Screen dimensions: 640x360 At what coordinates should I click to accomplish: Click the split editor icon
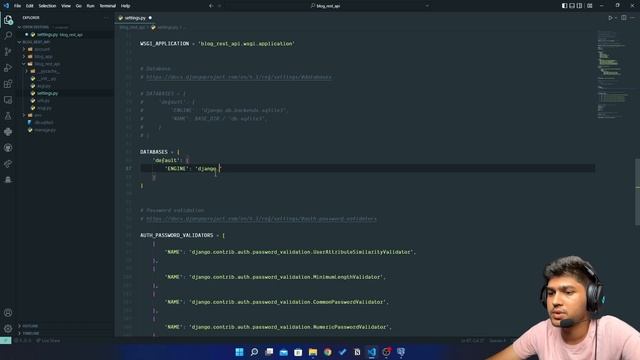tap(624, 18)
